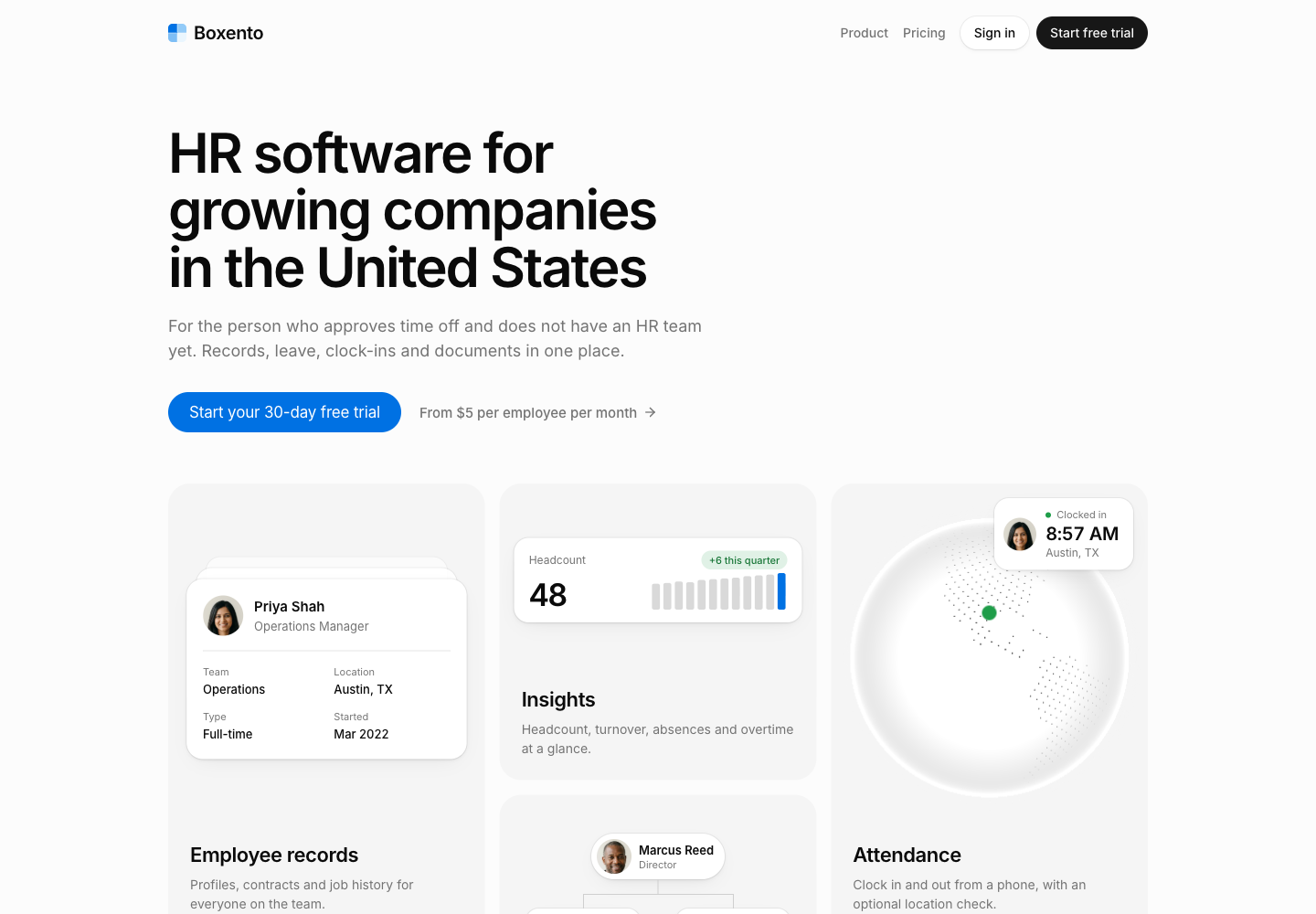The width and height of the screenshot is (1316, 914).
Task: Click the Sign in button
Action: pyautogui.click(x=994, y=33)
